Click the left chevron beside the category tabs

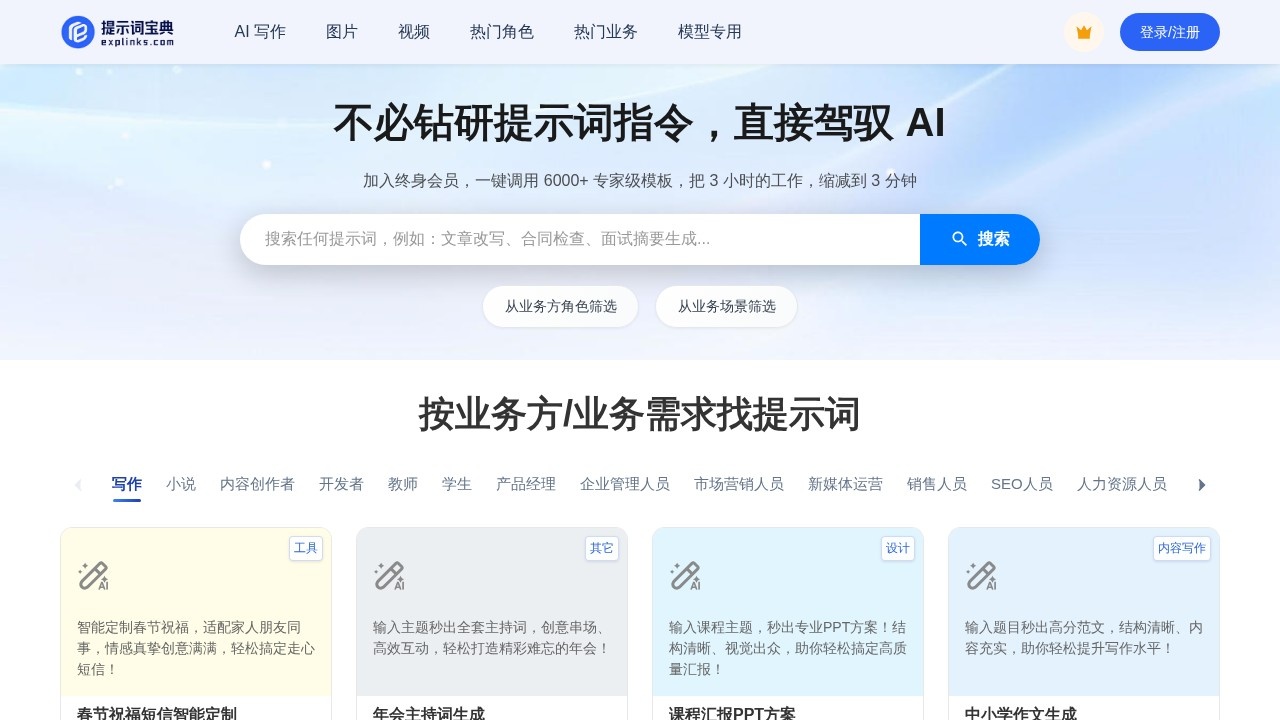click(78, 485)
